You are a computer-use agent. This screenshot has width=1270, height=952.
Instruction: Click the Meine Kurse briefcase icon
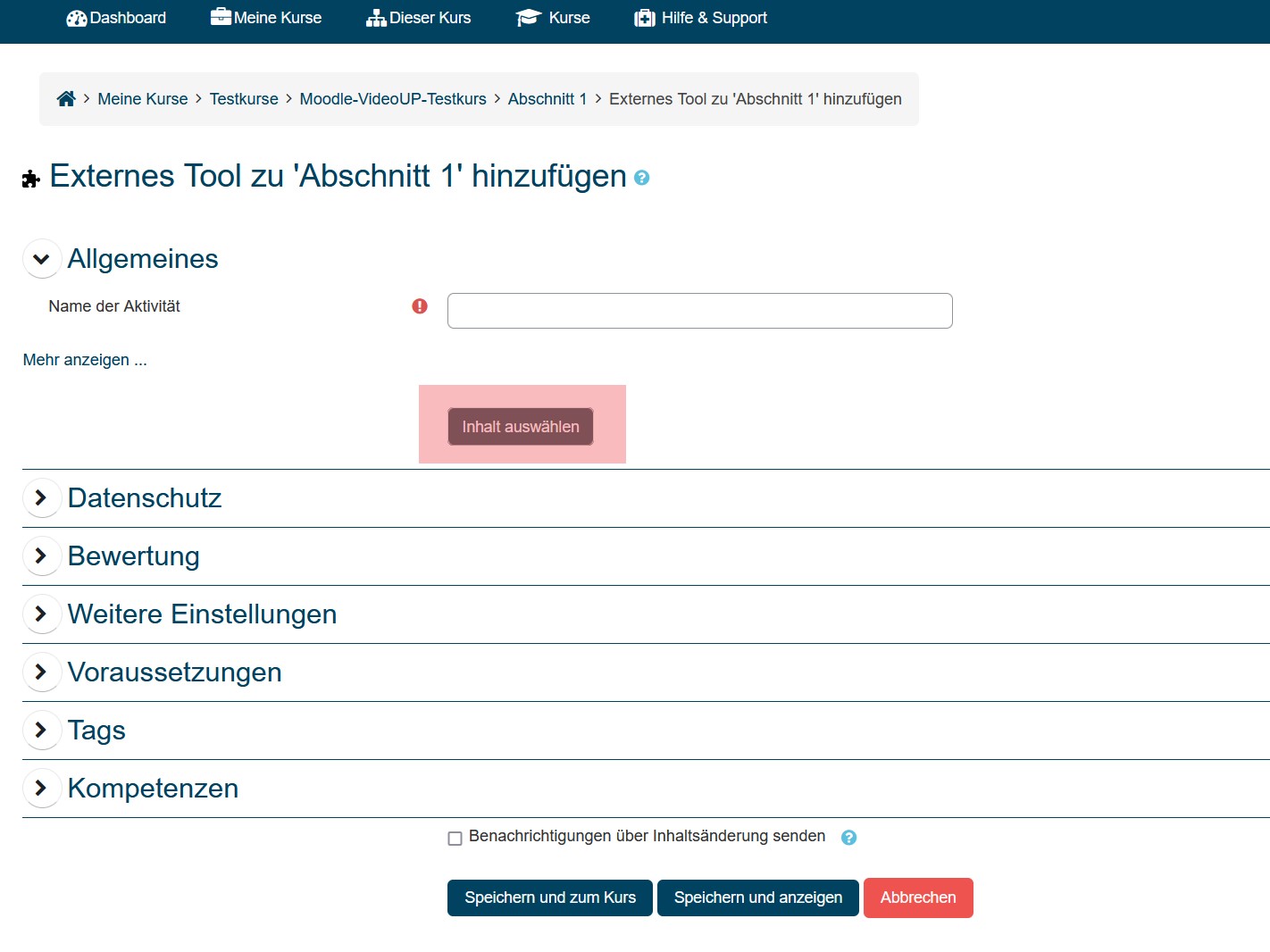point(221,17)
